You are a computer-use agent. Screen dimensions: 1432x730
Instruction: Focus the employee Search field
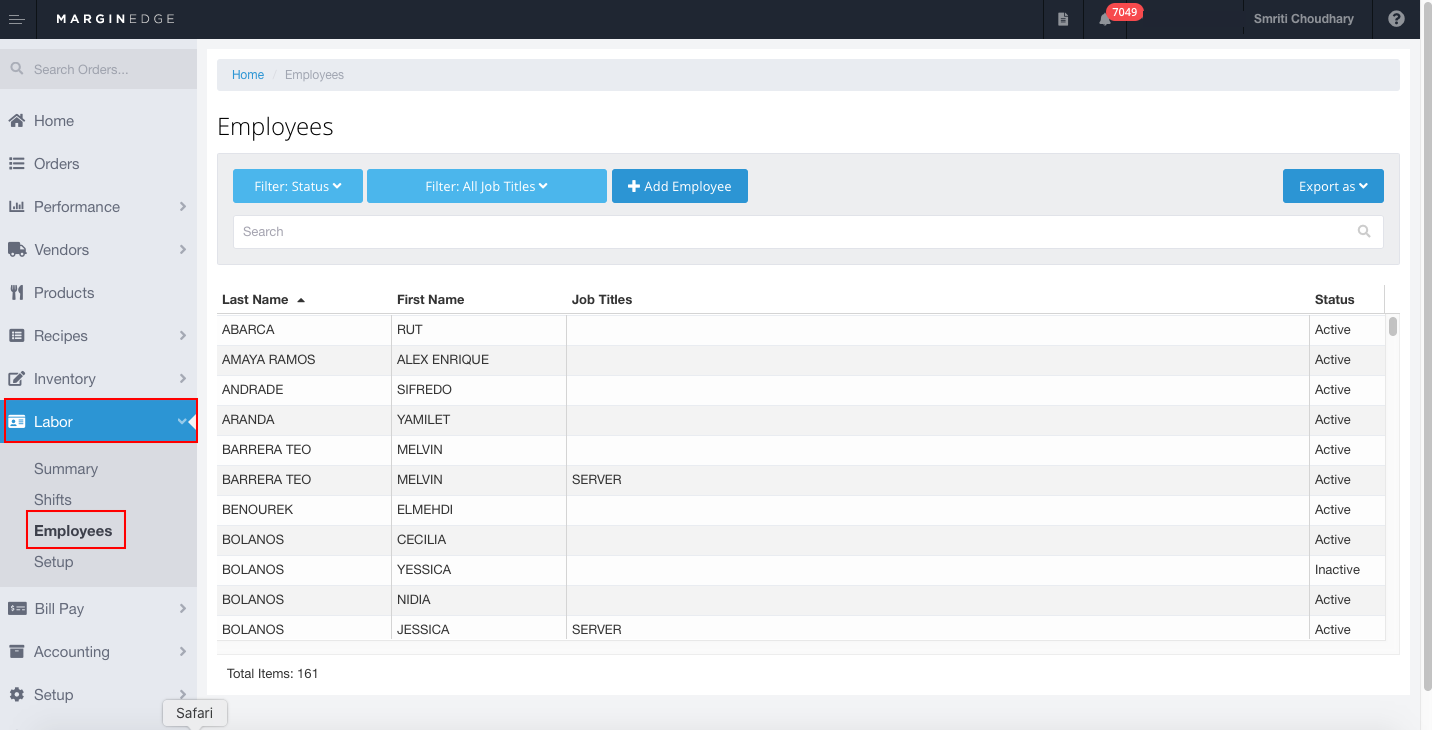tap(808, 231)
